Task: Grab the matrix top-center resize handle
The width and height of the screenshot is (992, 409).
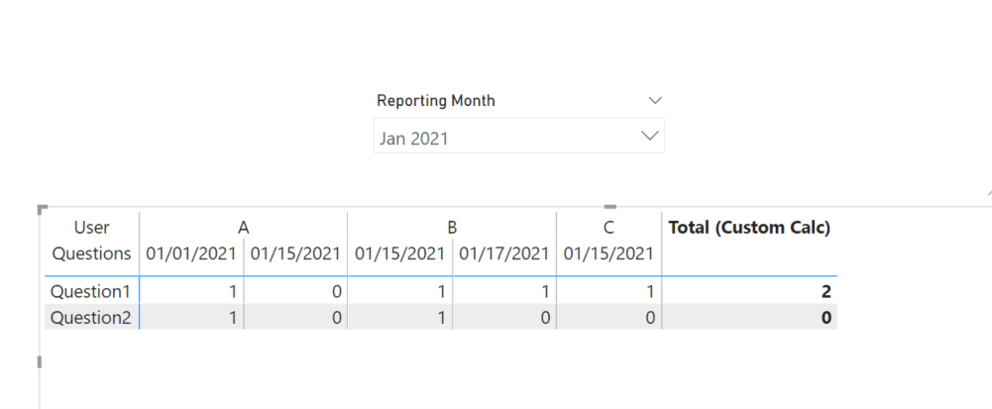Action: [610, 206]
